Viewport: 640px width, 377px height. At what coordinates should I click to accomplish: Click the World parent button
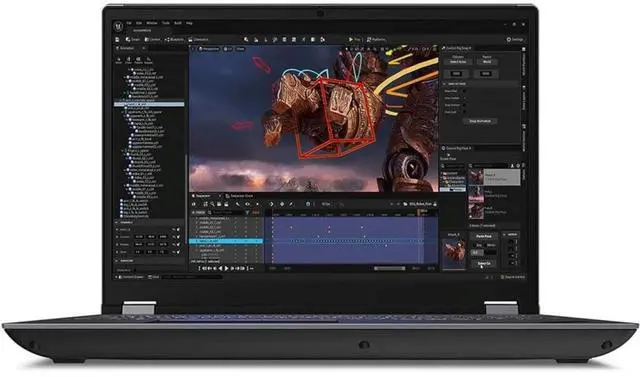pos(487,62)
